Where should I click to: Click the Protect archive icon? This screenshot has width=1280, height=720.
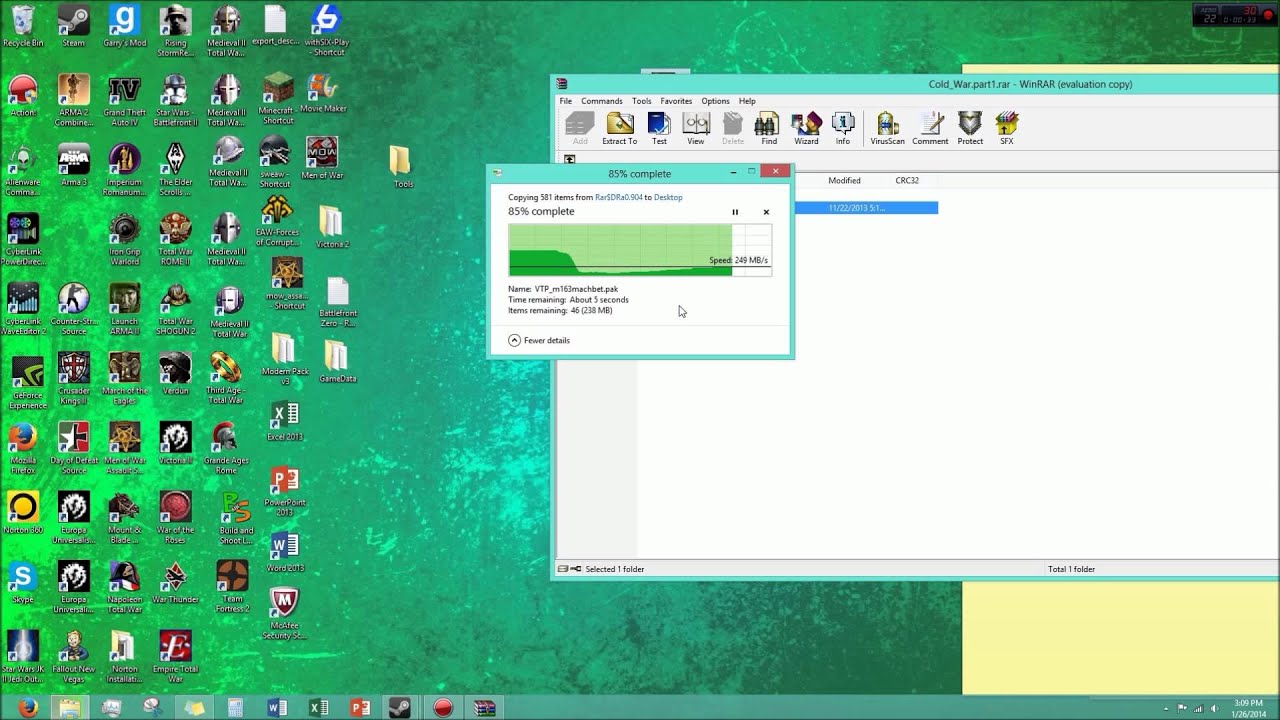pyautogui.click(x=970, y=128)
